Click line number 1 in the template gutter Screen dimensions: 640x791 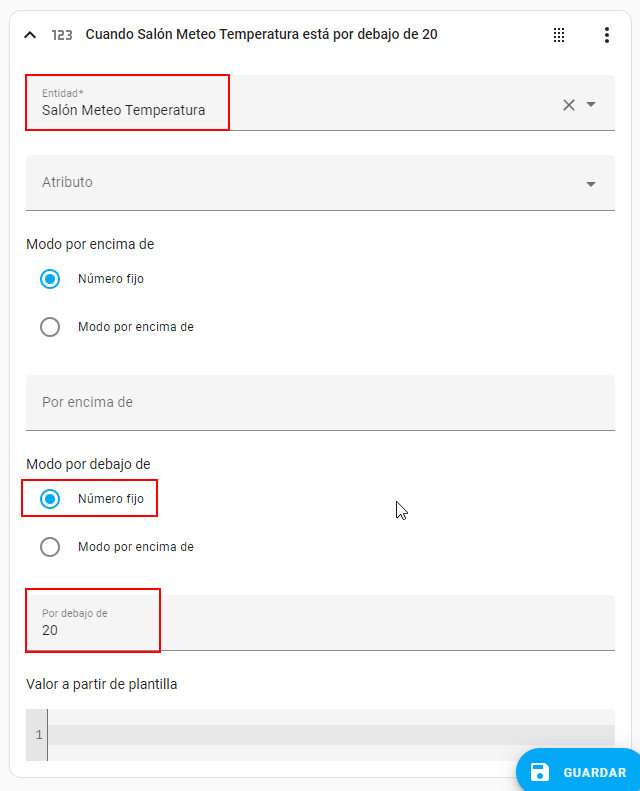pyautogui.click(x=38, y=735)
